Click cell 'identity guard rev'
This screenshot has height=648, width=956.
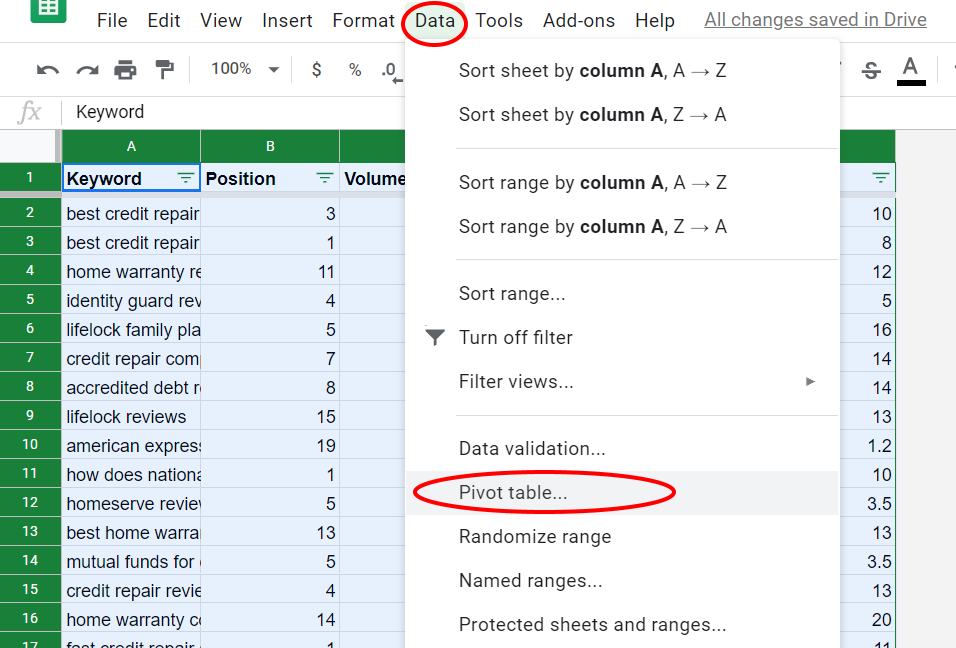click(131, 301)
